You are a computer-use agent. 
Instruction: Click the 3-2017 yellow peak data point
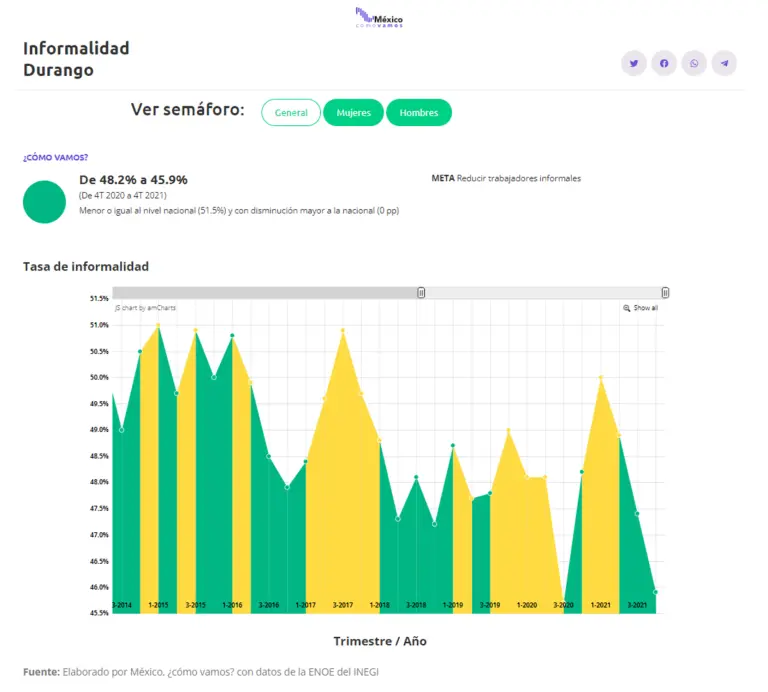pyautogui.click(x=343, y=330)
